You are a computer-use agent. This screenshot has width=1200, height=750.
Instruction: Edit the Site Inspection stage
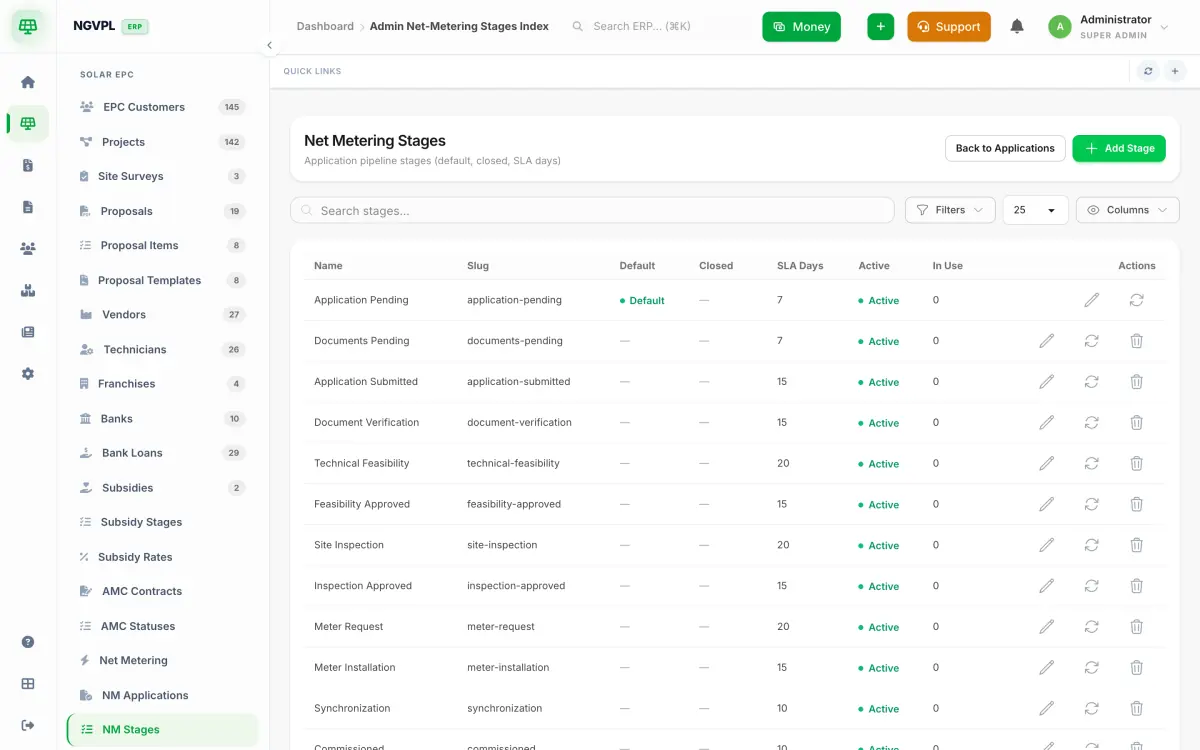click(1046, 545)
